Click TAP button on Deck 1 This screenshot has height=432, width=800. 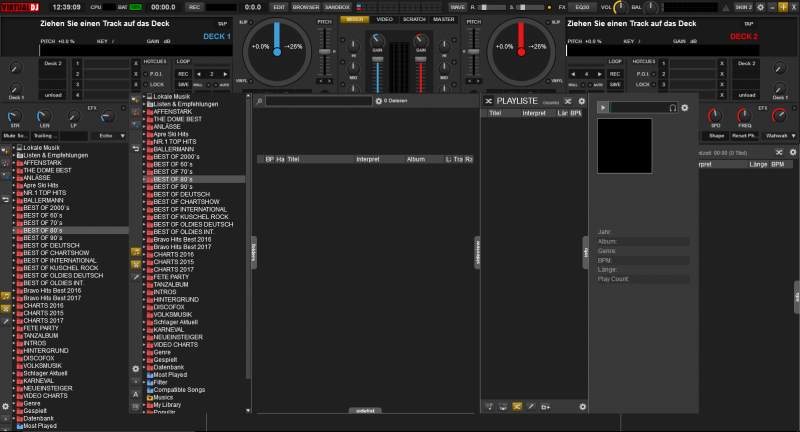(x=222, y=23)
